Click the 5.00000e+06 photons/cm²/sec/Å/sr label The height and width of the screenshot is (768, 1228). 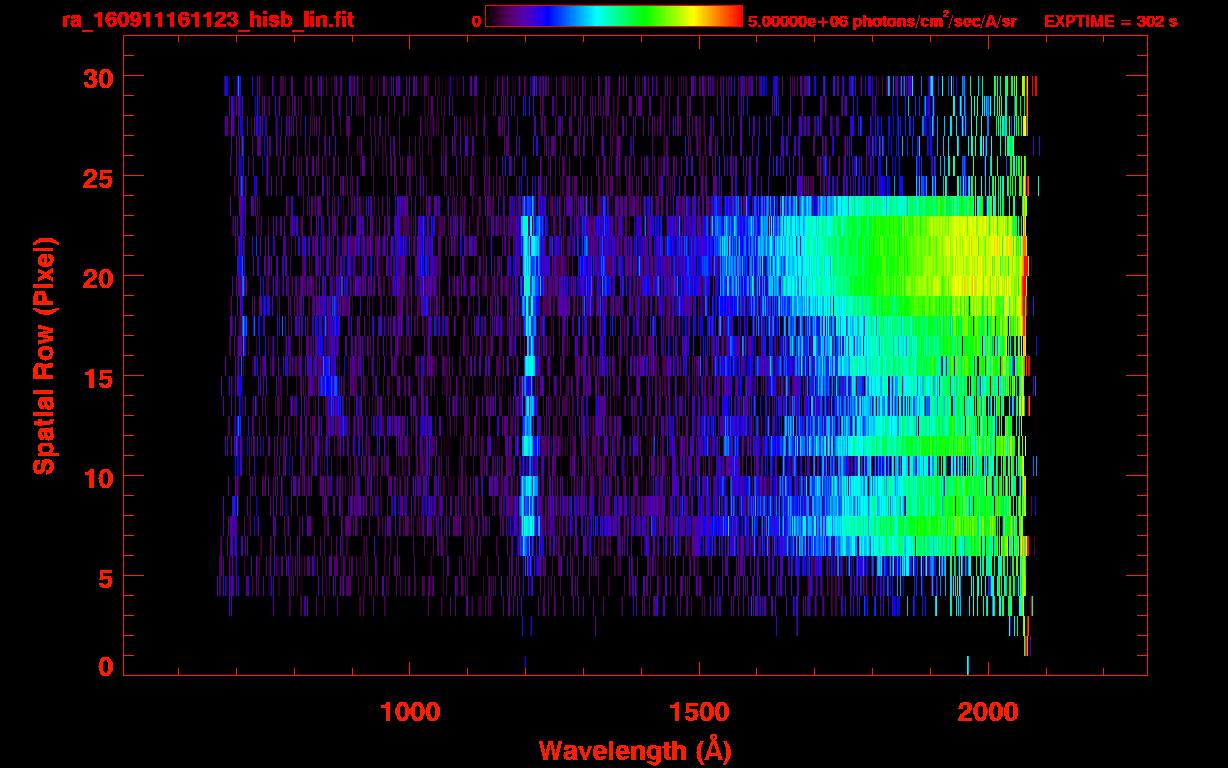[882, 20]
